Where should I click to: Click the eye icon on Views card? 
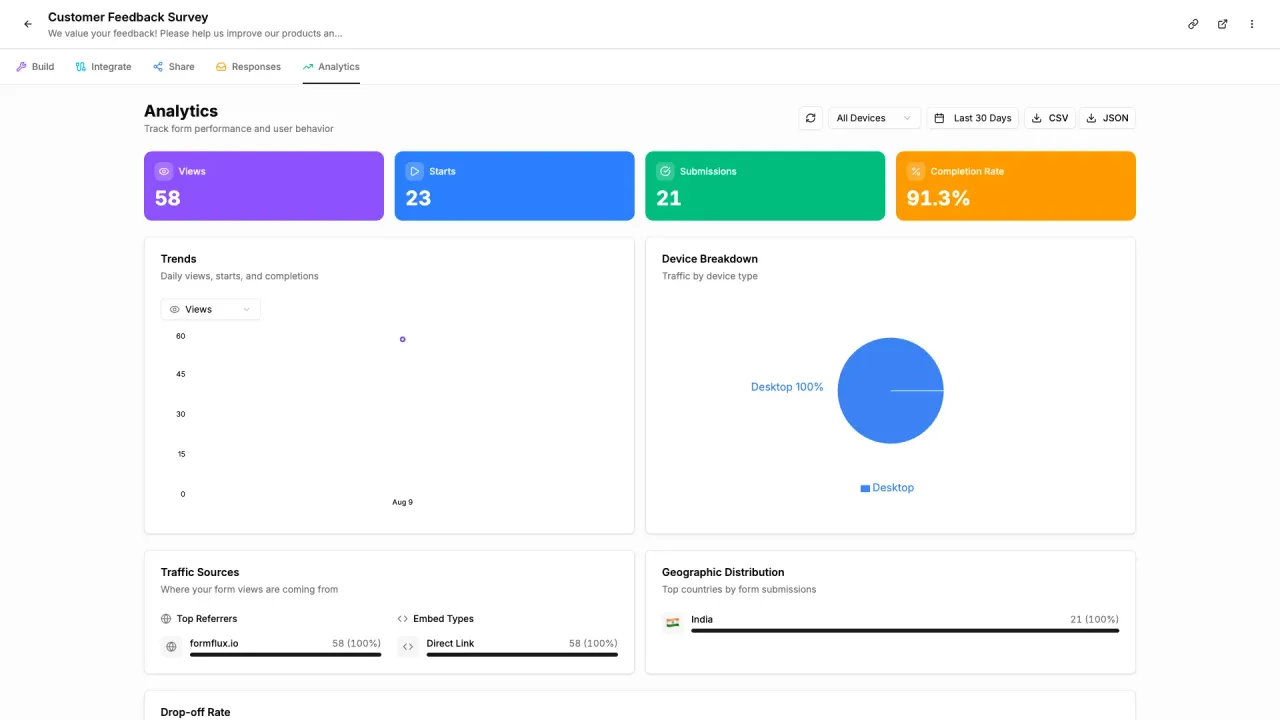pos(164,171)
